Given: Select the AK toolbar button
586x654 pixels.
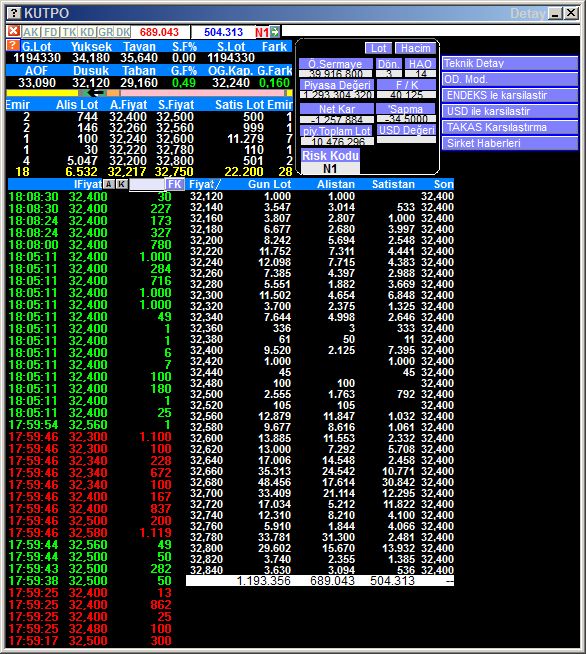Looking at the screenshot, I should 31,32.
